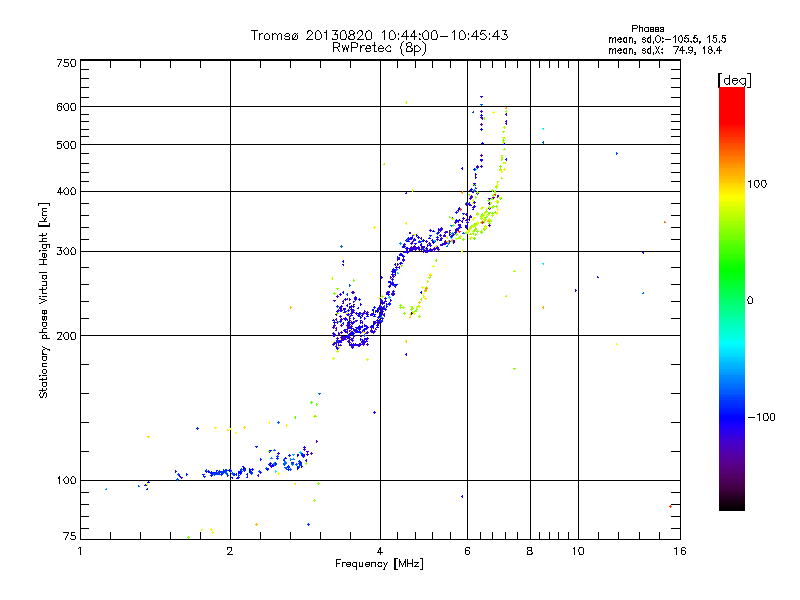Click the '16' x-axis tick label

point(680,551)
